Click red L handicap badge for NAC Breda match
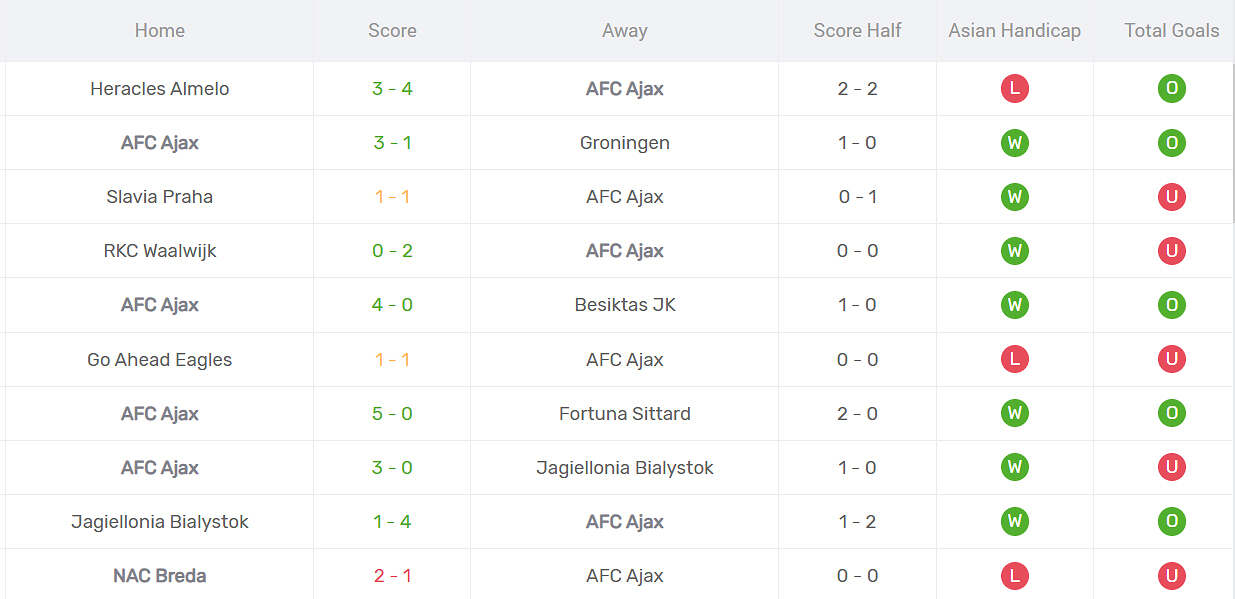Image resolution: width=1235 pixels, height=599 pixels. pos(1014,575)
